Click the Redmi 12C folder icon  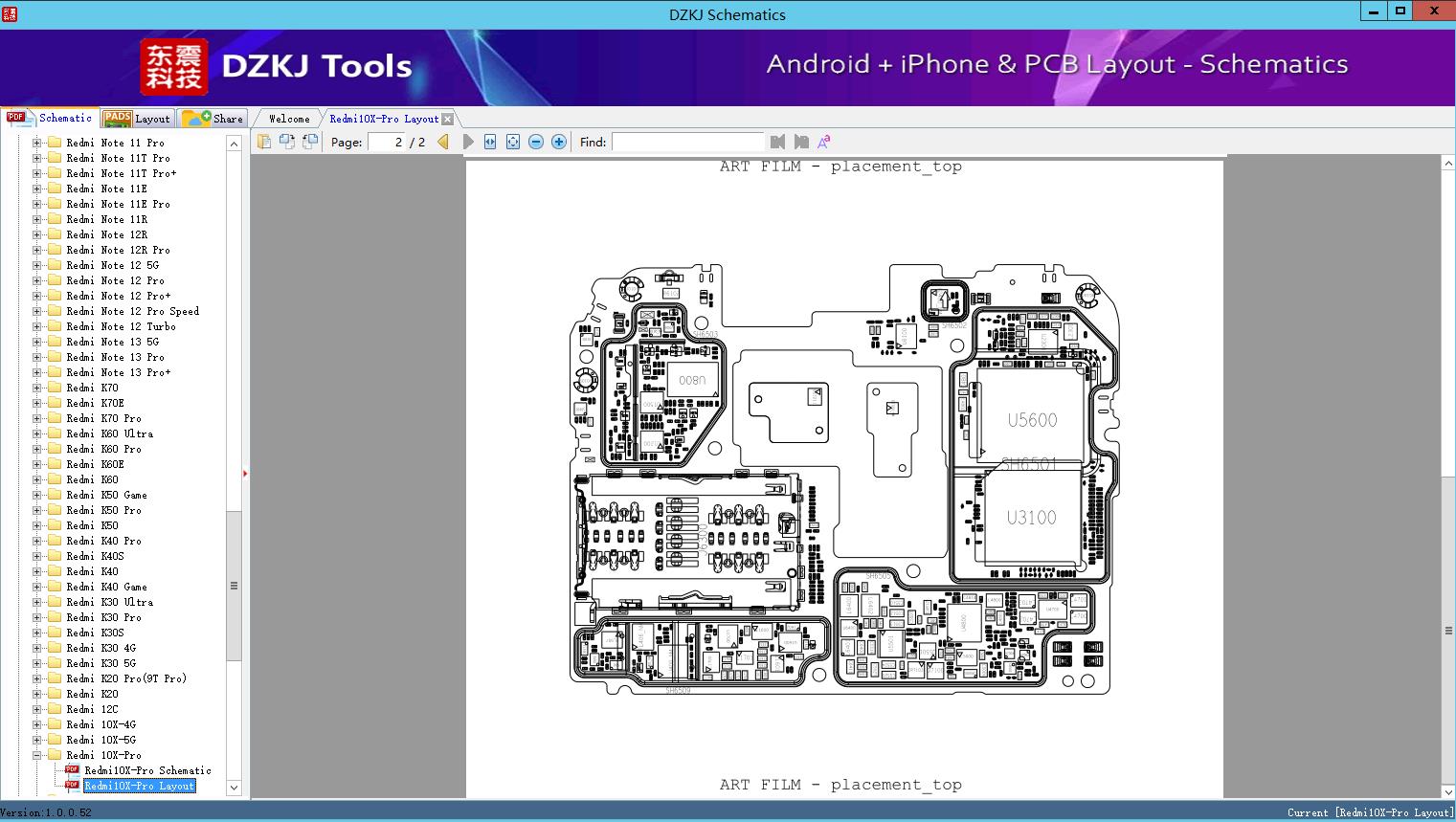tap(55, 709)
